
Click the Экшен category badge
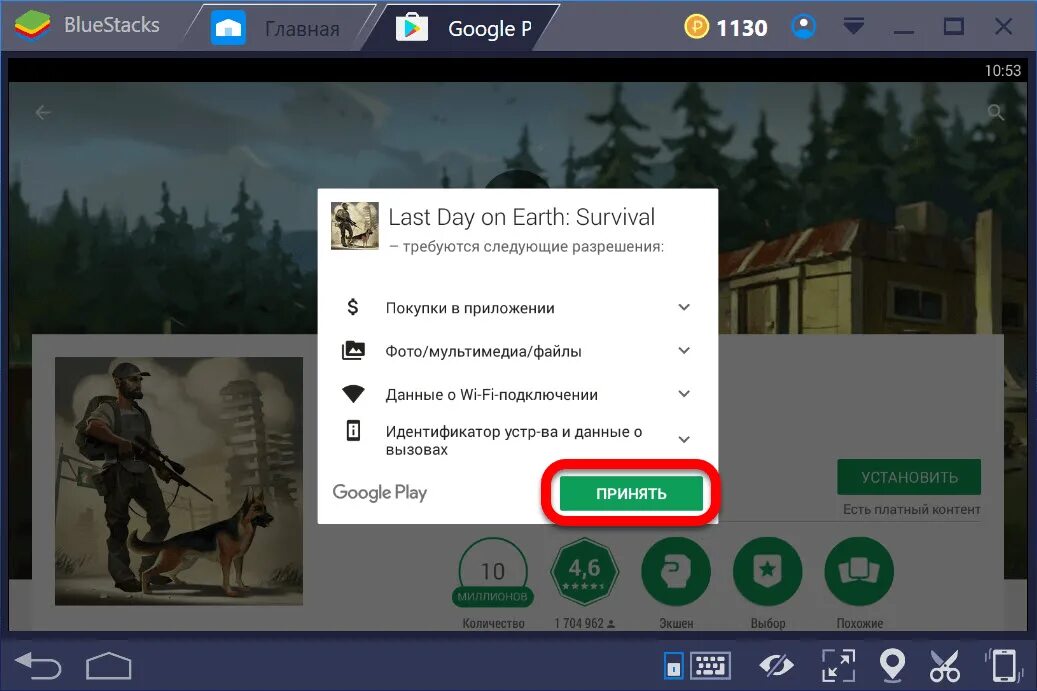(676, 572)
